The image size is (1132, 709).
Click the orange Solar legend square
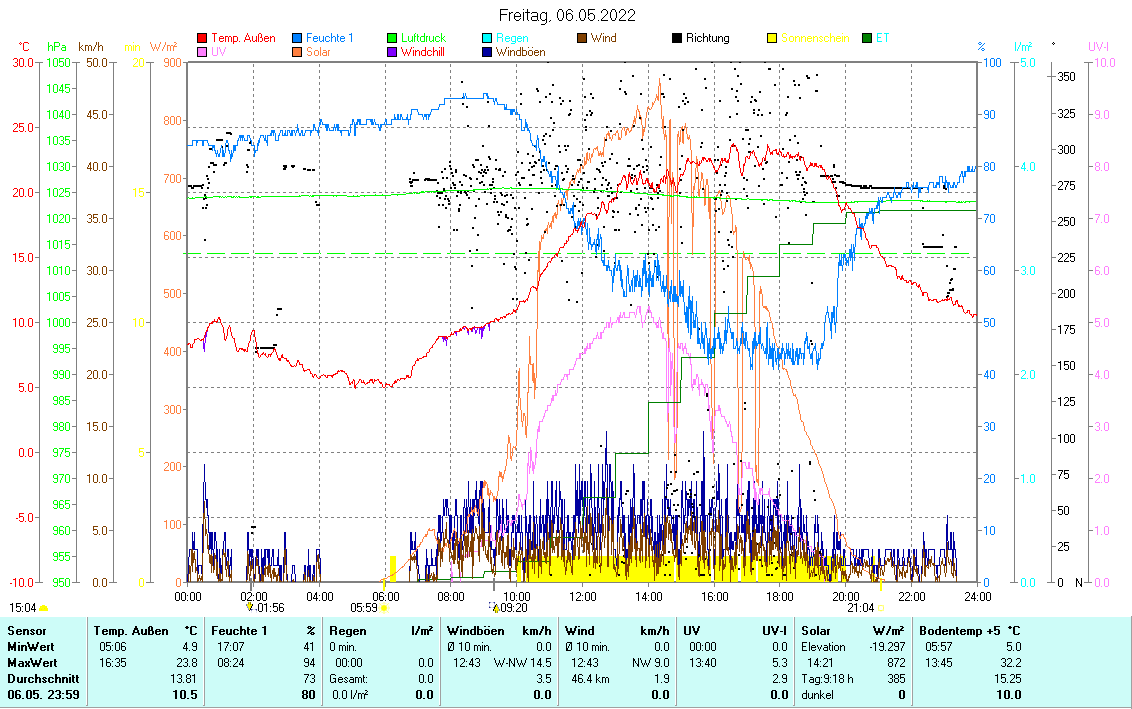tap(299, 52)
